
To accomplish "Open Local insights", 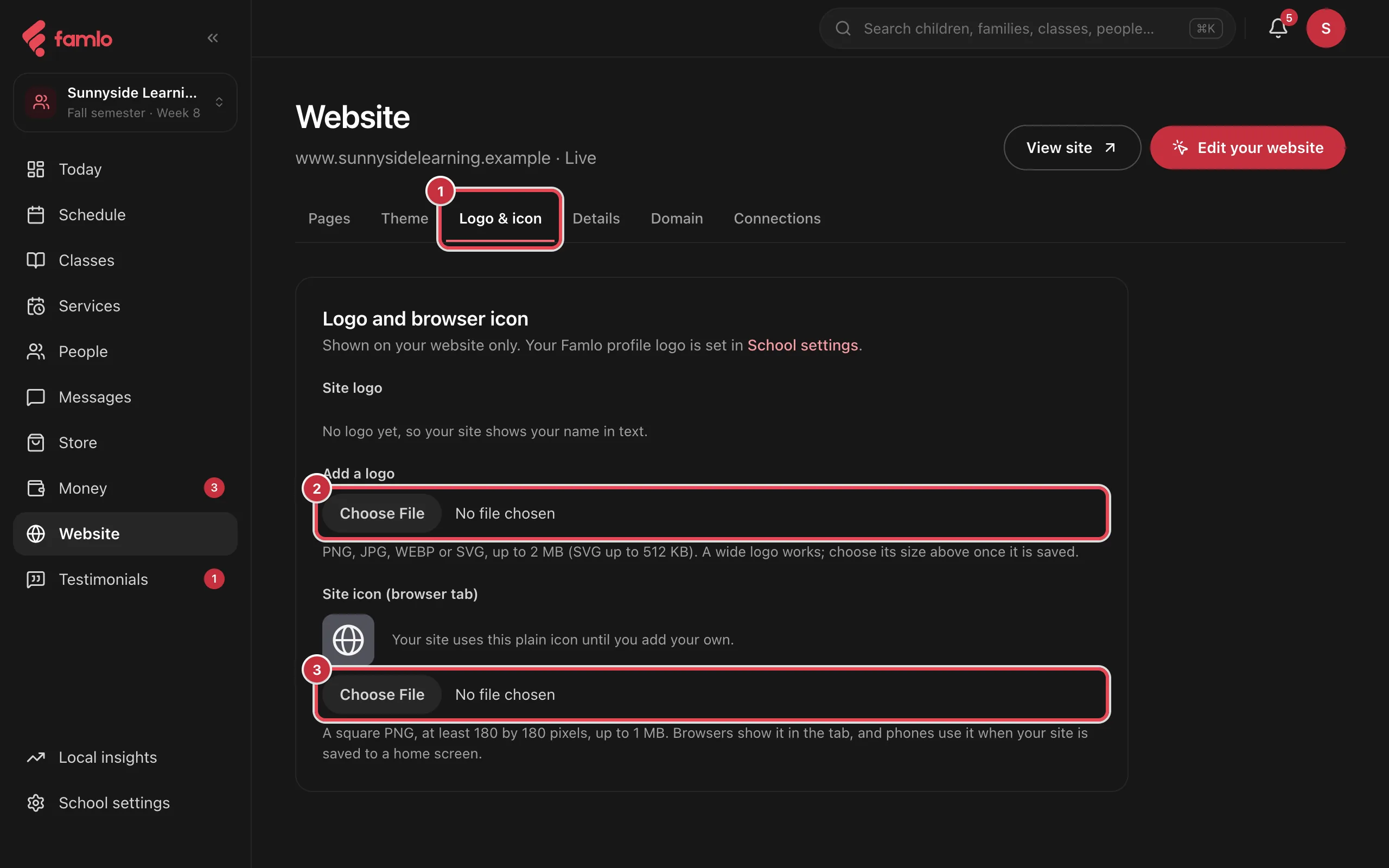I will (x=125, y=757).
